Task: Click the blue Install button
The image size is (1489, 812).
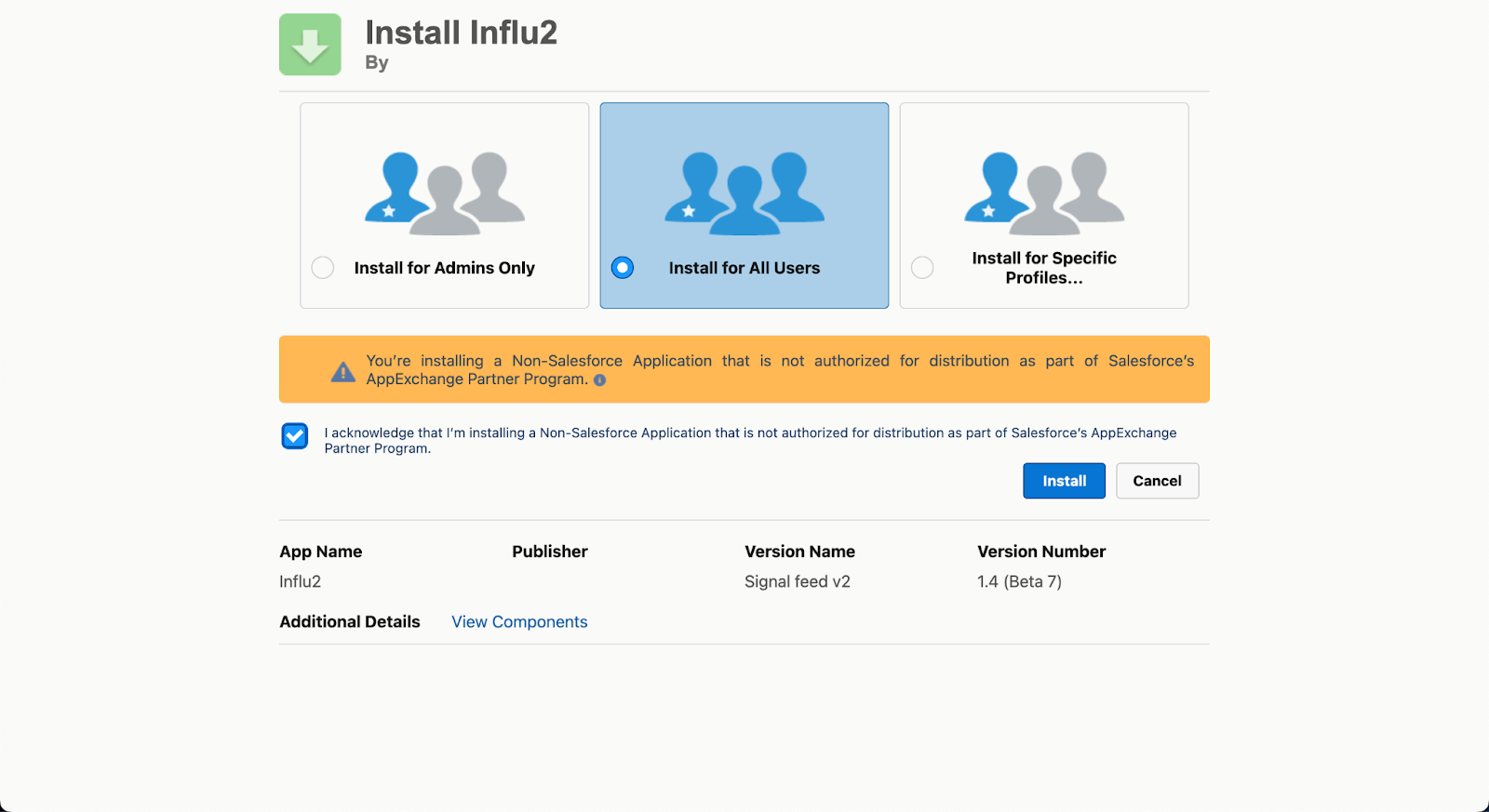Action: [x=1064, y=481]
